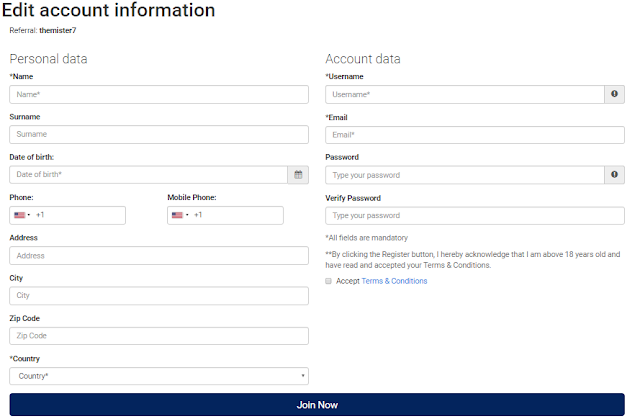Open the date of birth calendar picker
This screenshot has height=419, width=640.
[298, 175]
